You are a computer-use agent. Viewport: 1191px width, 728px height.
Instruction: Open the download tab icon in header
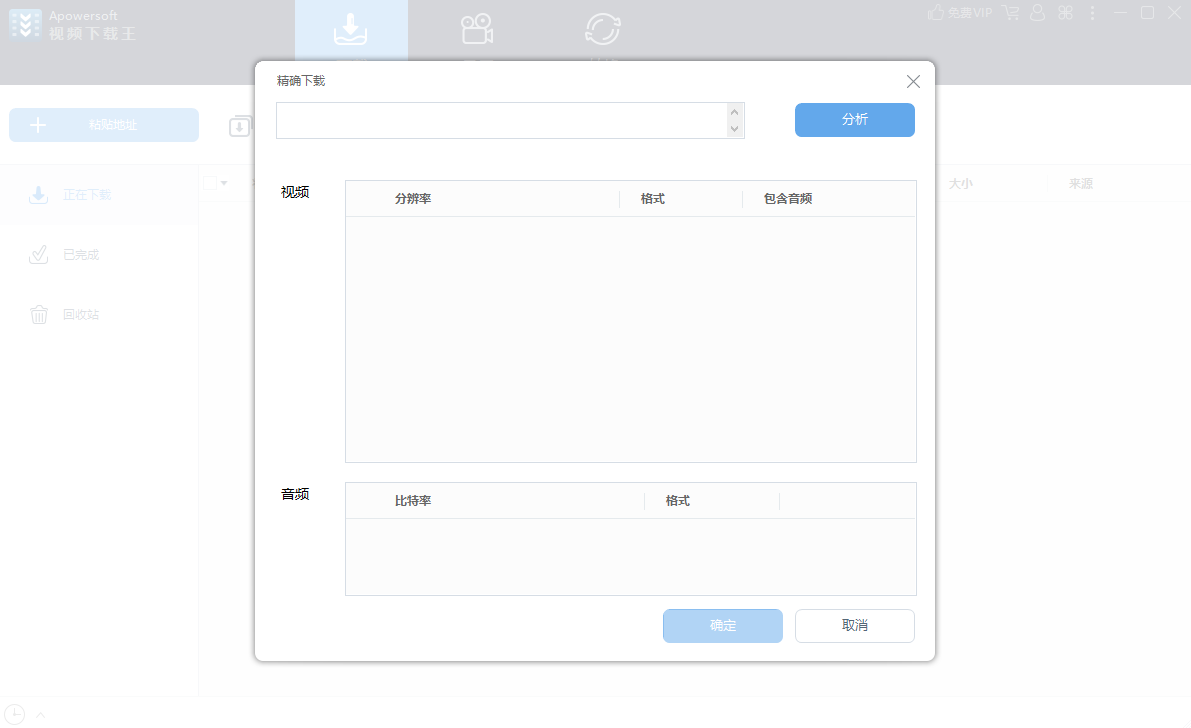coord(350,30)
